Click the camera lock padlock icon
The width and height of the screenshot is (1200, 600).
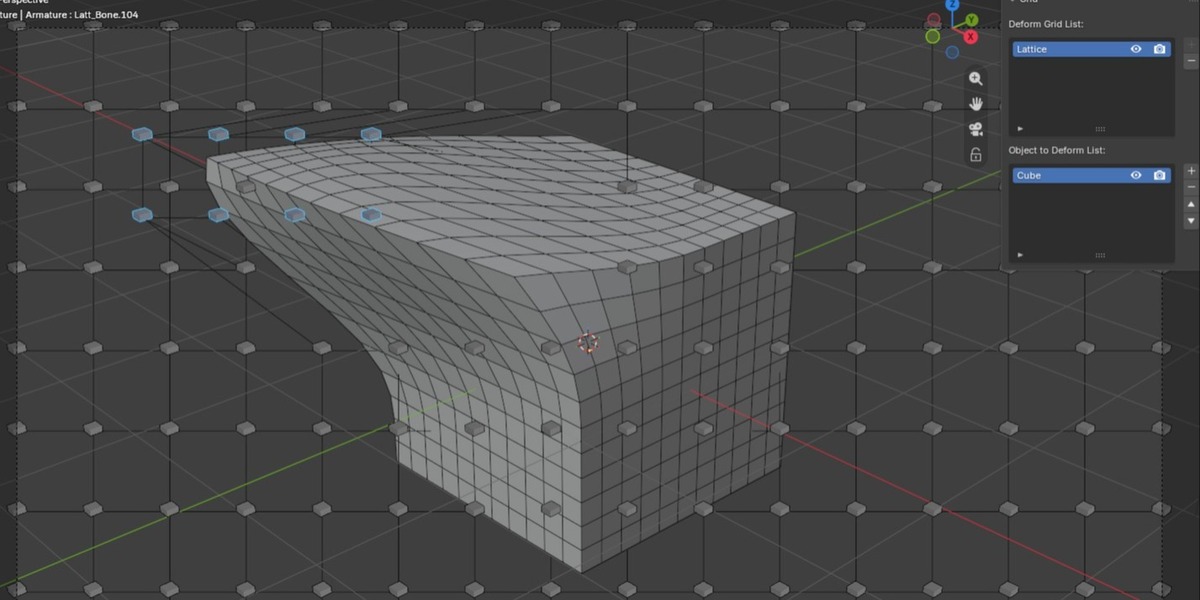click(x=975, y=155)
